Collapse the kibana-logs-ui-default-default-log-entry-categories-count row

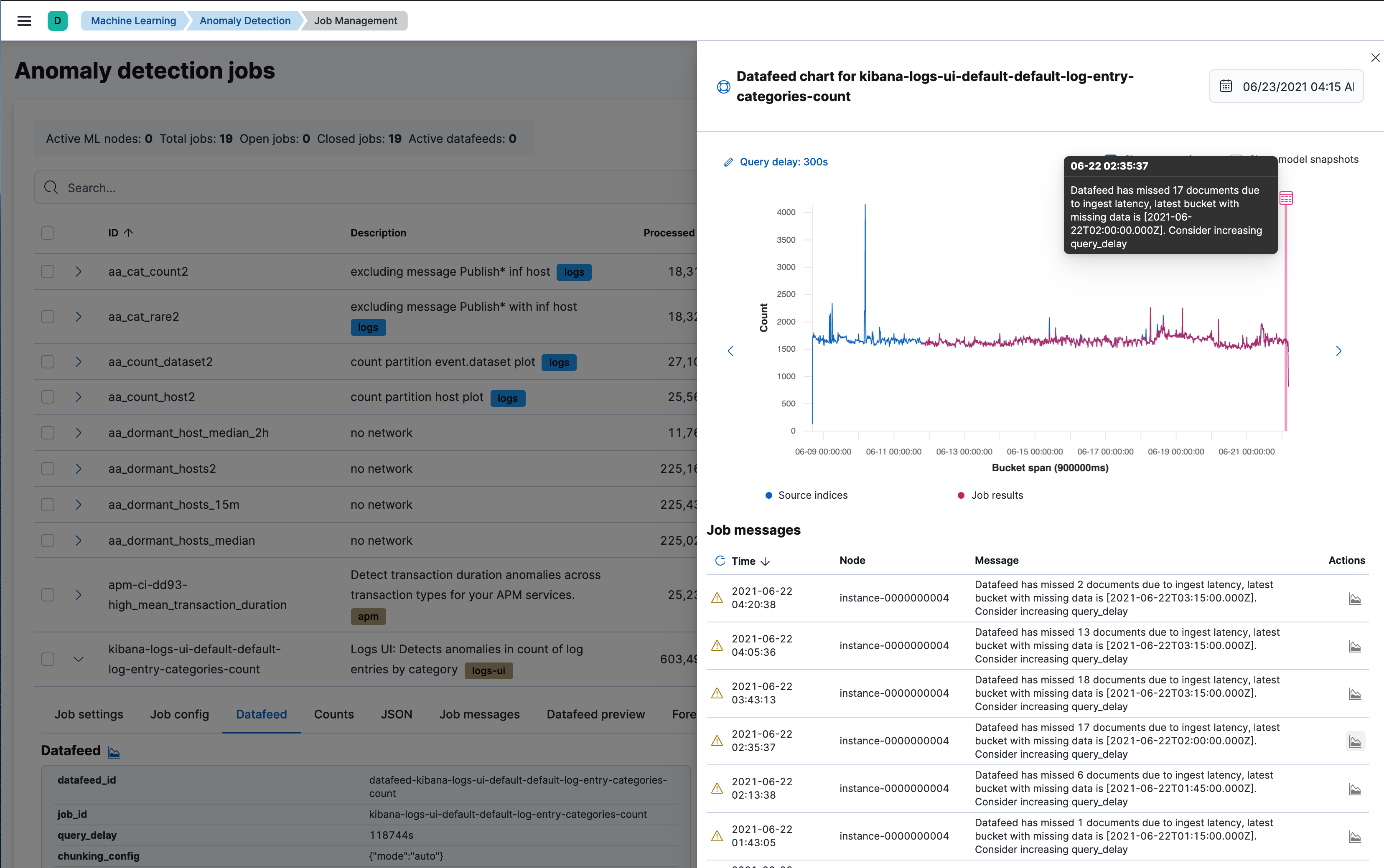tap(79, 659)
